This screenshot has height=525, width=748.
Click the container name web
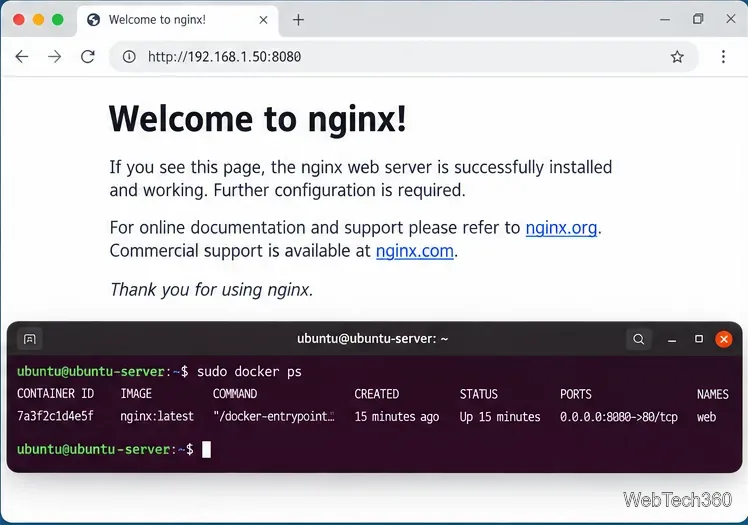(706, 417)
